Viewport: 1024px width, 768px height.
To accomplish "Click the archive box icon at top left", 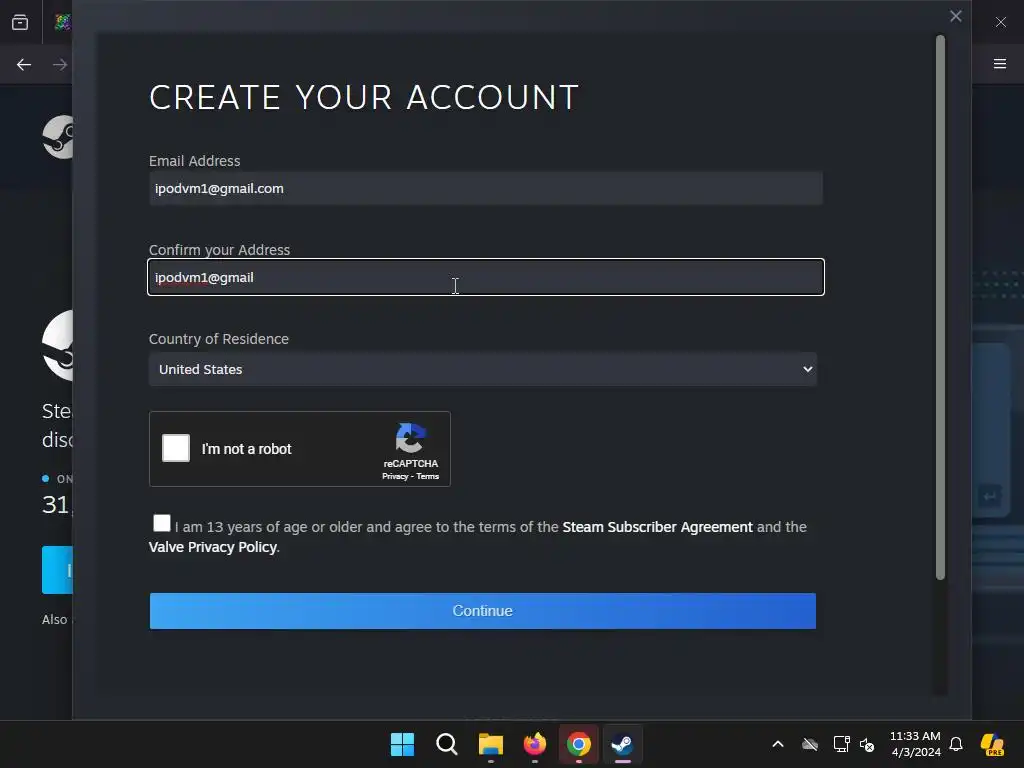I will pyautogui.click(x=20, y=22).
